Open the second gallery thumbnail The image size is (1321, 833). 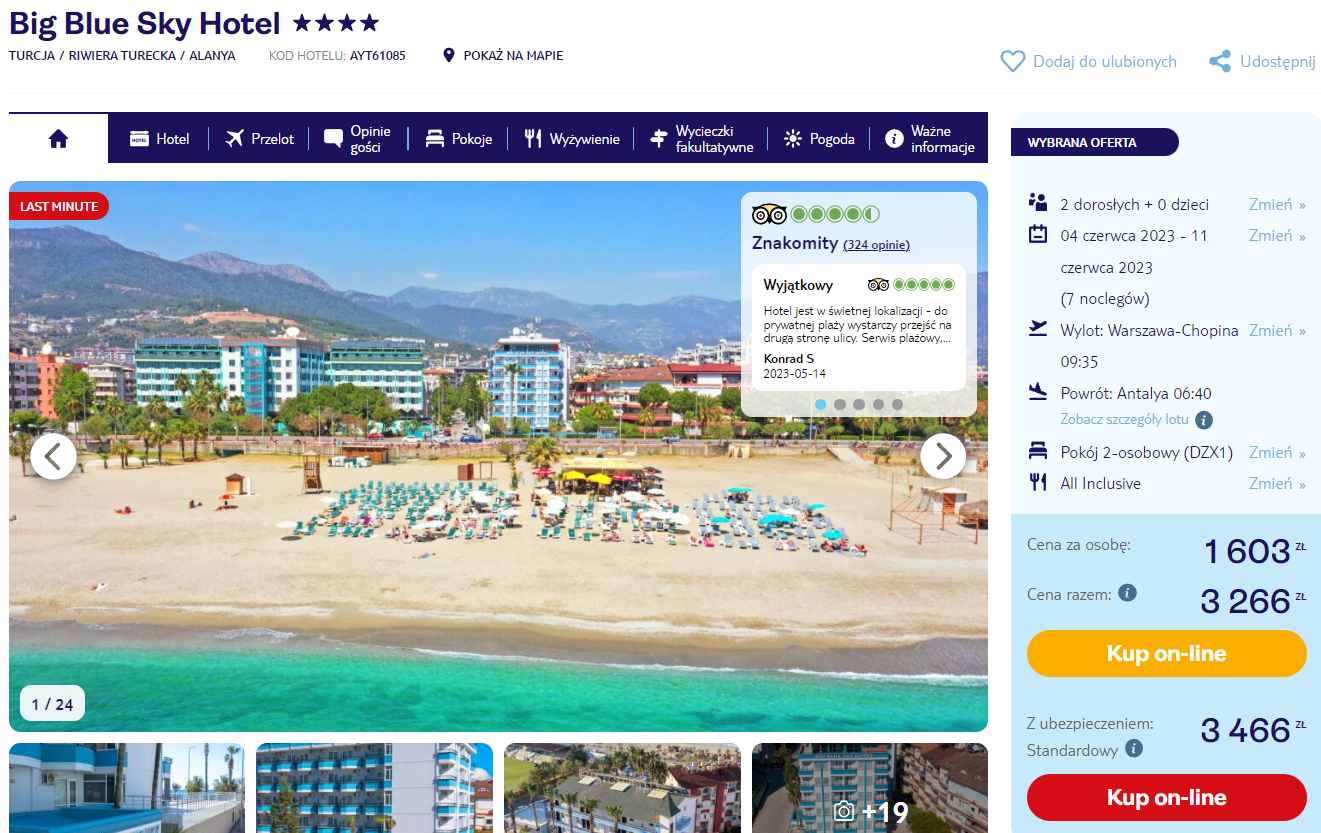tap(374, 788)
